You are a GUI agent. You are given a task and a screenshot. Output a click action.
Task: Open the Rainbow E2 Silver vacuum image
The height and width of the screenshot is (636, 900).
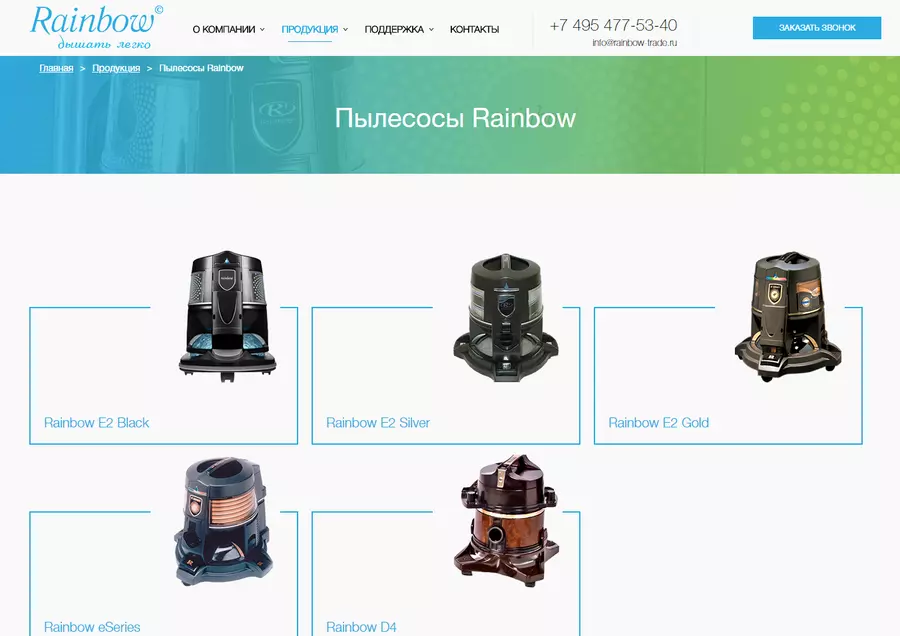pos(506,315)
